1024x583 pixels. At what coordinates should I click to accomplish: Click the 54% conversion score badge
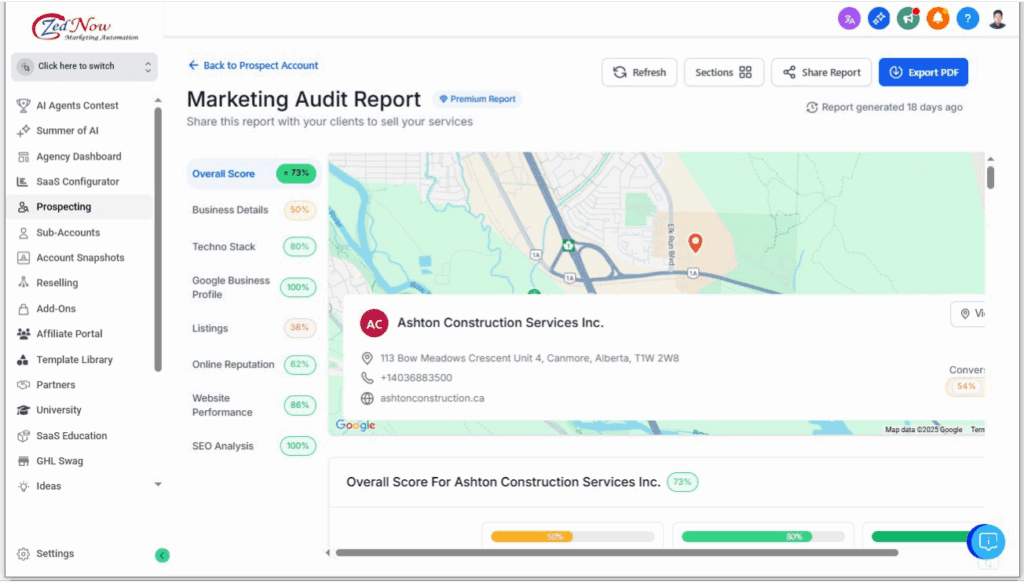pyautogui.click(x=965, y=386)
